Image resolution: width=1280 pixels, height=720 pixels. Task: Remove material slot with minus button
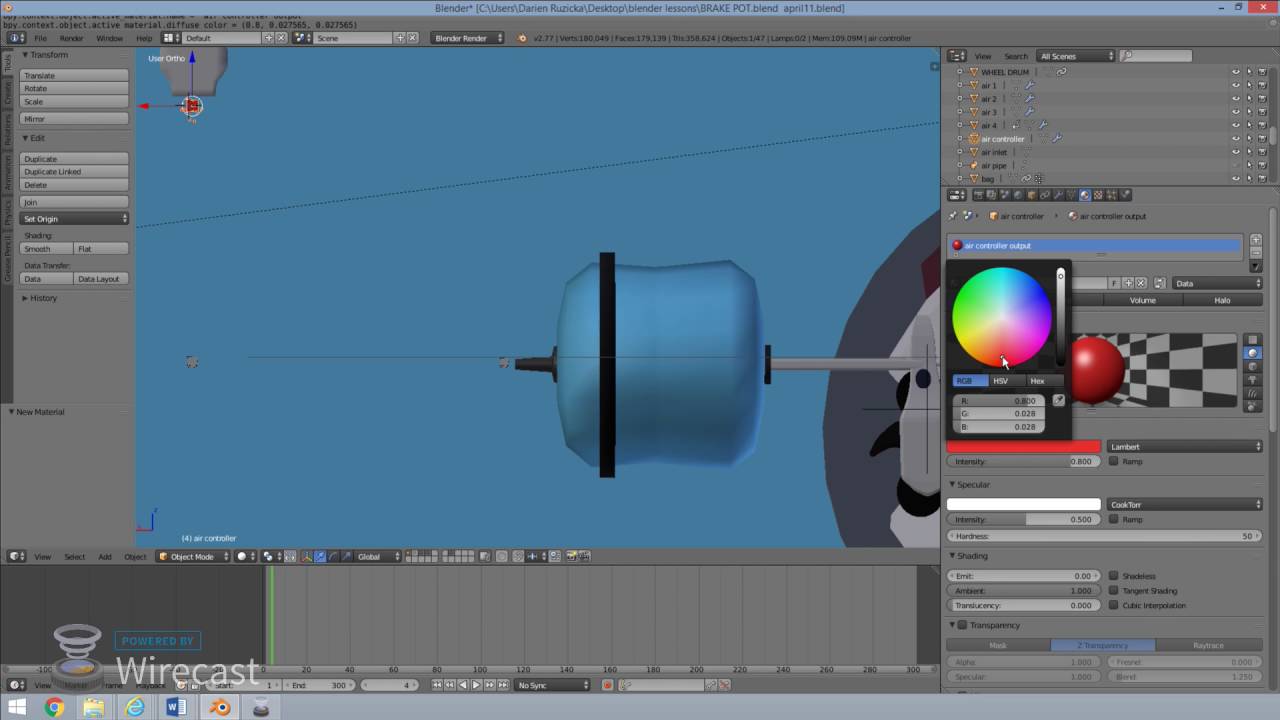coord(1256,252)
